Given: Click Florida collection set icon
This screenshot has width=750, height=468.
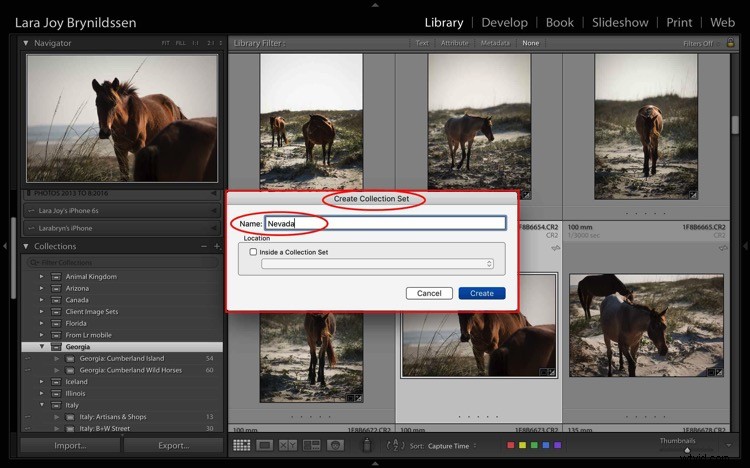Looking at the screenshot, I should (x=56, y=323).
